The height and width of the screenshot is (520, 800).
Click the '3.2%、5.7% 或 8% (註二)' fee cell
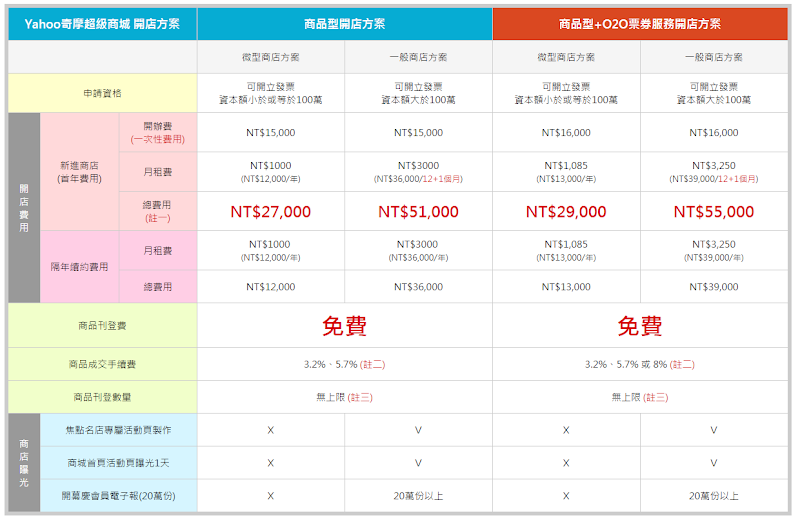(x=640, y=364)
